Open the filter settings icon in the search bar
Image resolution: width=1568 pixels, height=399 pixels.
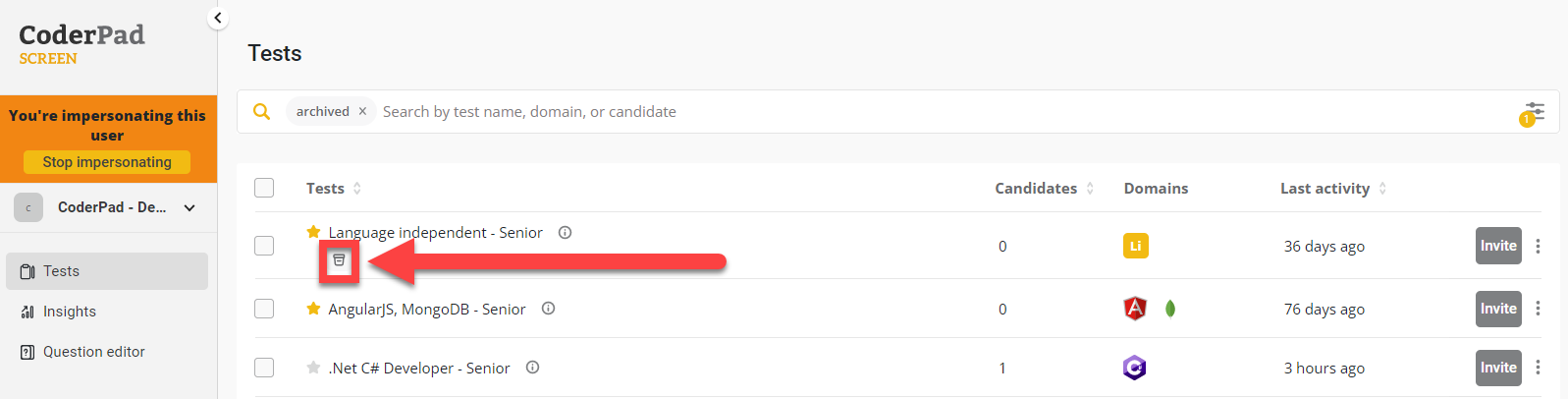pyautogui.click(x=1534, y=111)
